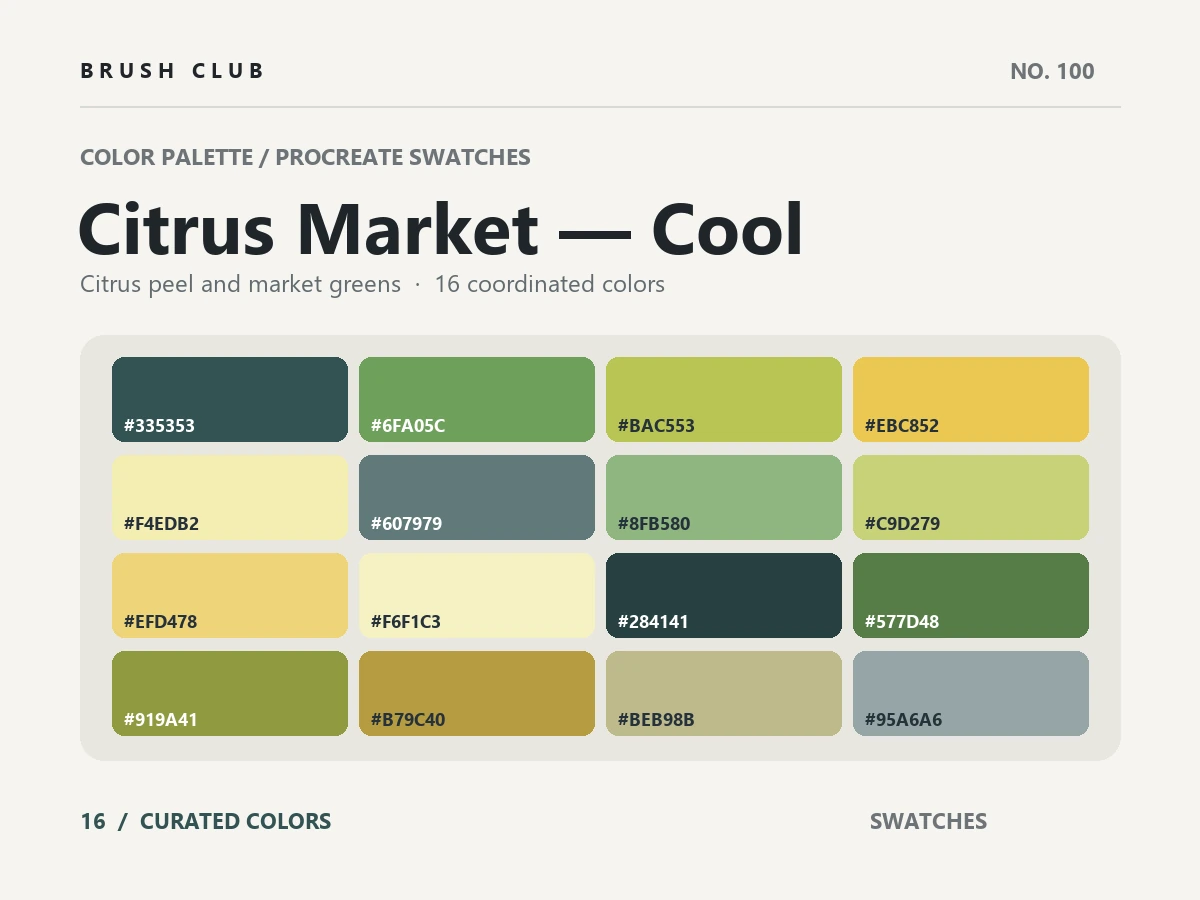The width and height of the screenshot is (1200, 900).
Task: Select the khaki swatch #BEB98B
Action: tap(724, 694)
